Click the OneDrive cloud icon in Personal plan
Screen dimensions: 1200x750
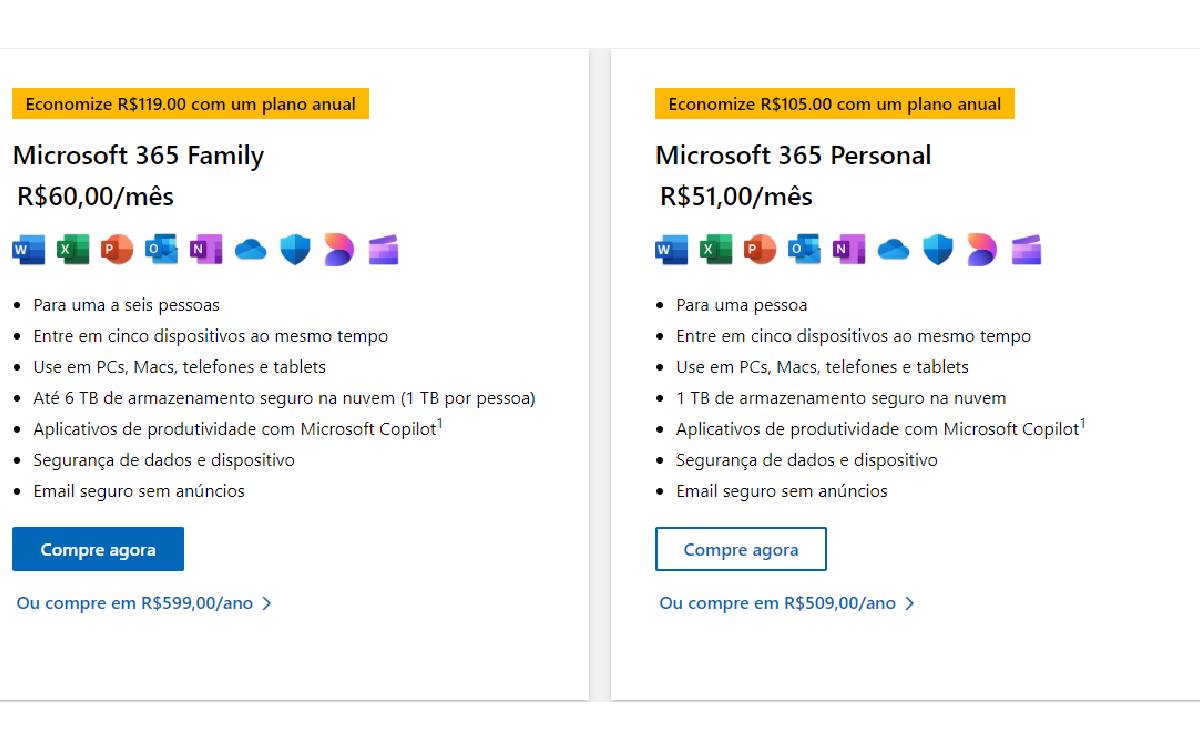coord(893,250)
